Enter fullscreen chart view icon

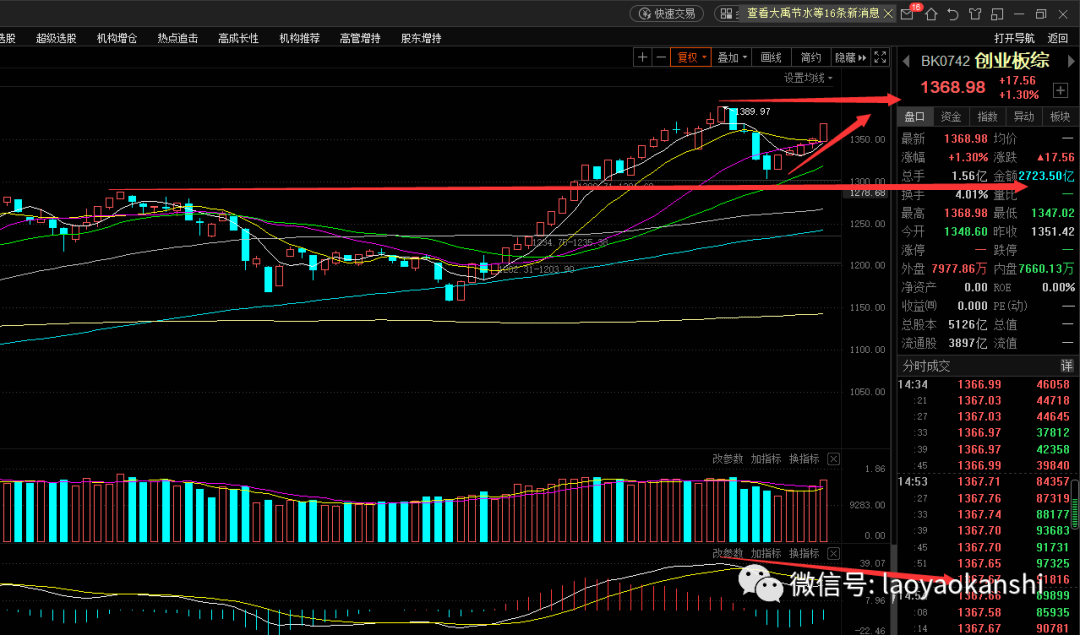tap(880, 58)
